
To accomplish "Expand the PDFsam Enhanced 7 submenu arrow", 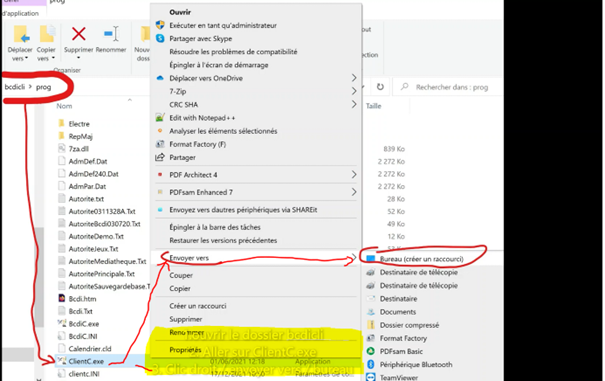I will [354, 192].
